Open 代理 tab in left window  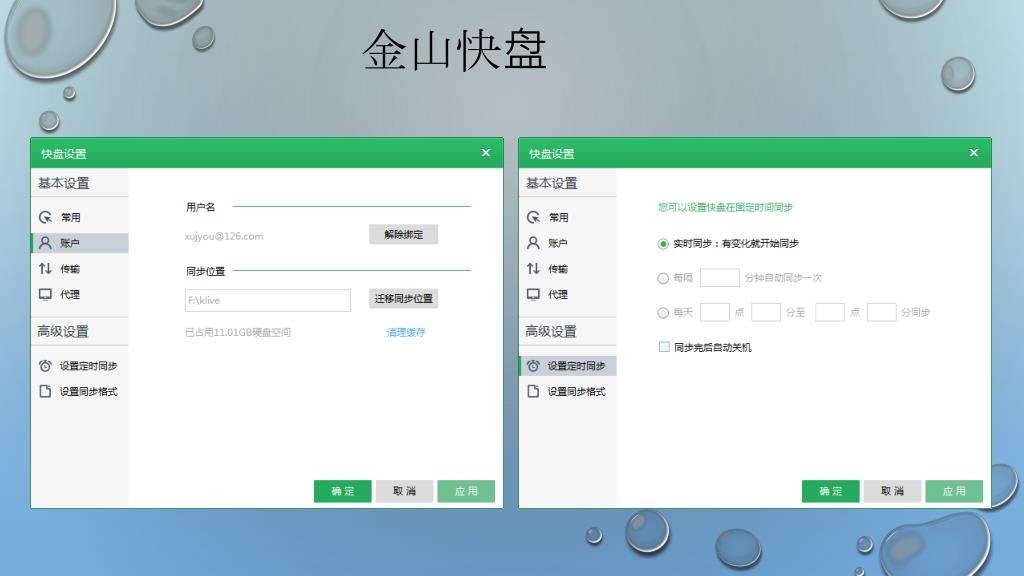pyautogui.click(x=80, y=295)
